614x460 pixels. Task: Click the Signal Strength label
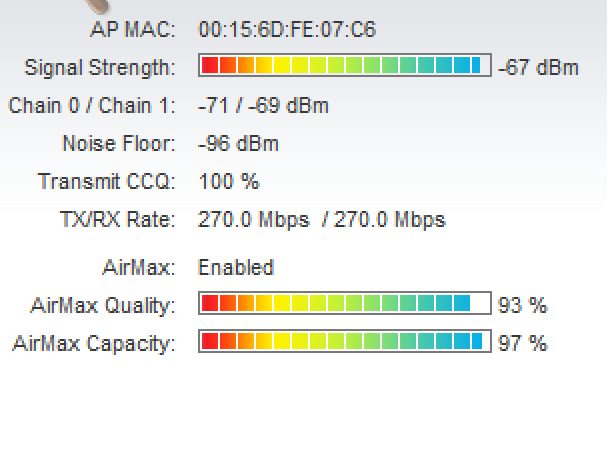(x=99, y=68)
